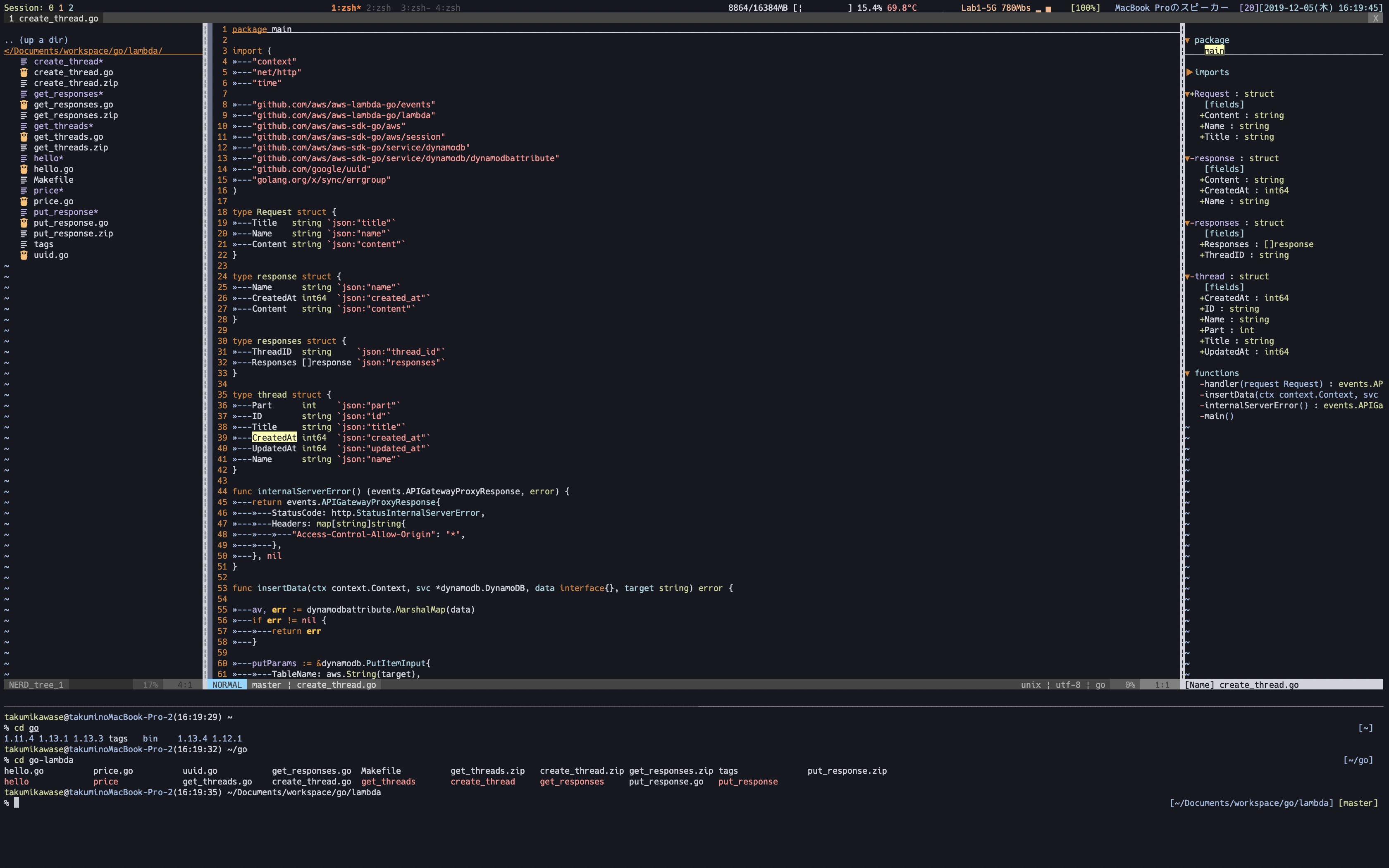Collapse the Request struct in tagbar
The width and height of the screenshot is (1389, 868).
(x=1188, y=94)
